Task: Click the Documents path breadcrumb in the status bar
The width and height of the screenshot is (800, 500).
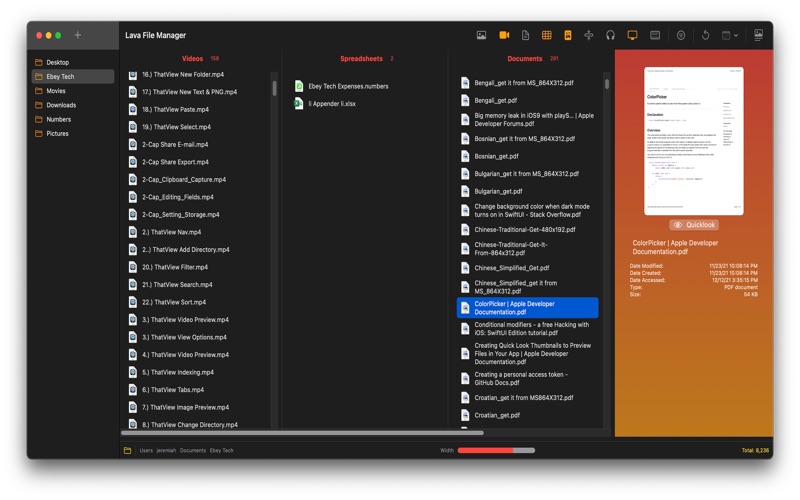Action: tap(193, 451)
